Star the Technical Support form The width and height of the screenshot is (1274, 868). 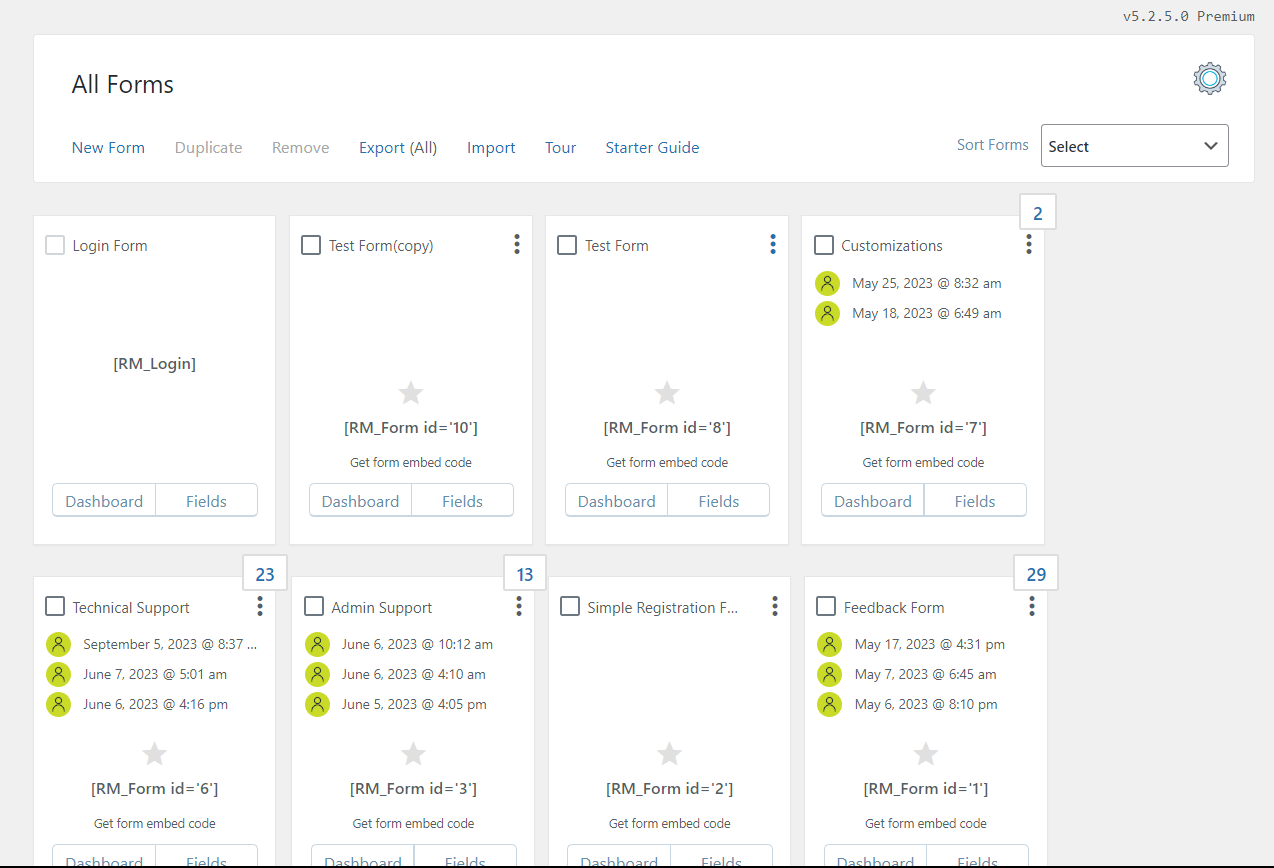pos(154,754)
